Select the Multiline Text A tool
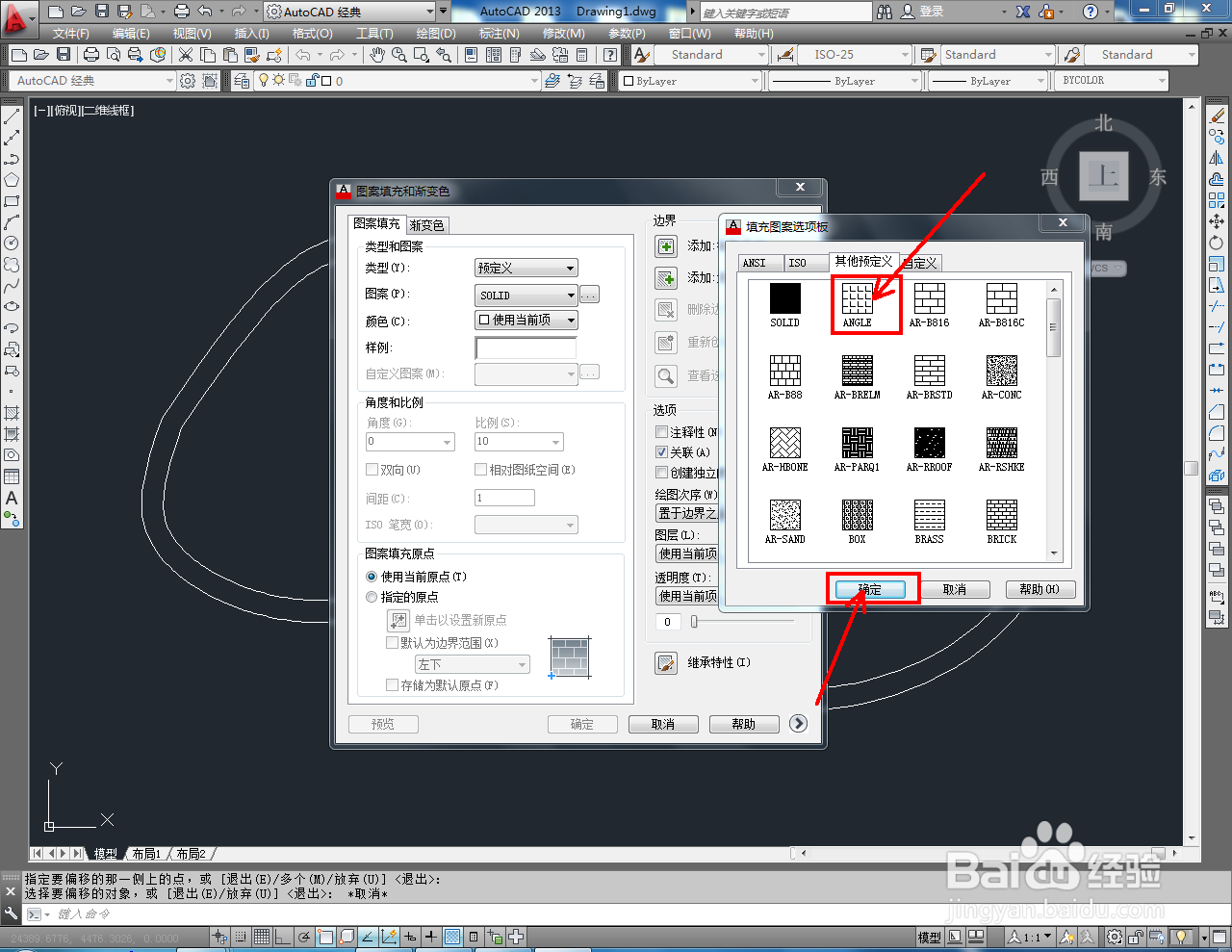The width and height of the screenshot is (1232, 952). [12, 498]
